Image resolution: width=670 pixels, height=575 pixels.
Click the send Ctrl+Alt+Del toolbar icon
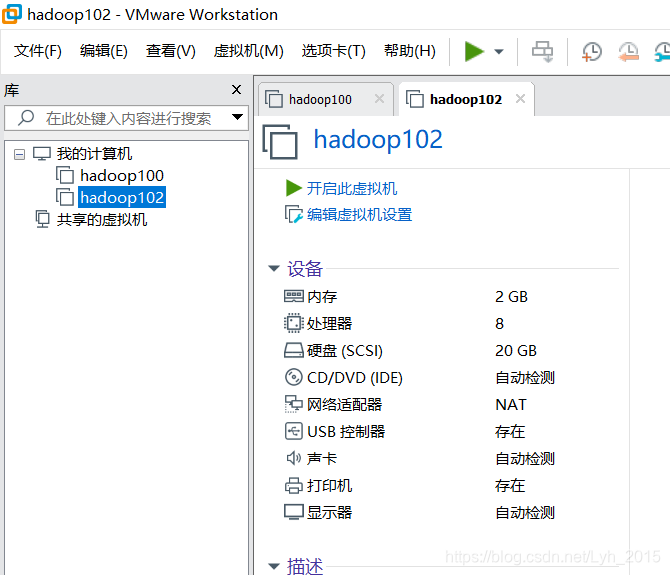click(x=543, y=52)
